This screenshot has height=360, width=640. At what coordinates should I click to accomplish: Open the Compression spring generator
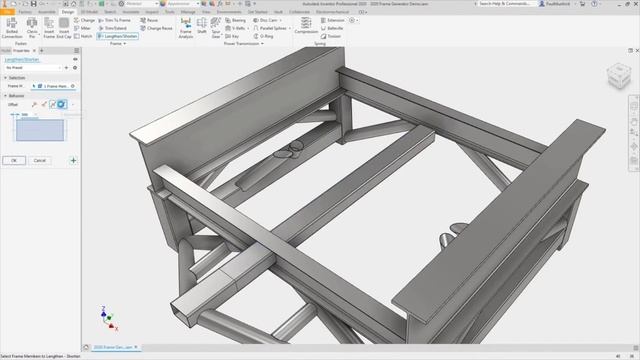click(x=306, y=25)
